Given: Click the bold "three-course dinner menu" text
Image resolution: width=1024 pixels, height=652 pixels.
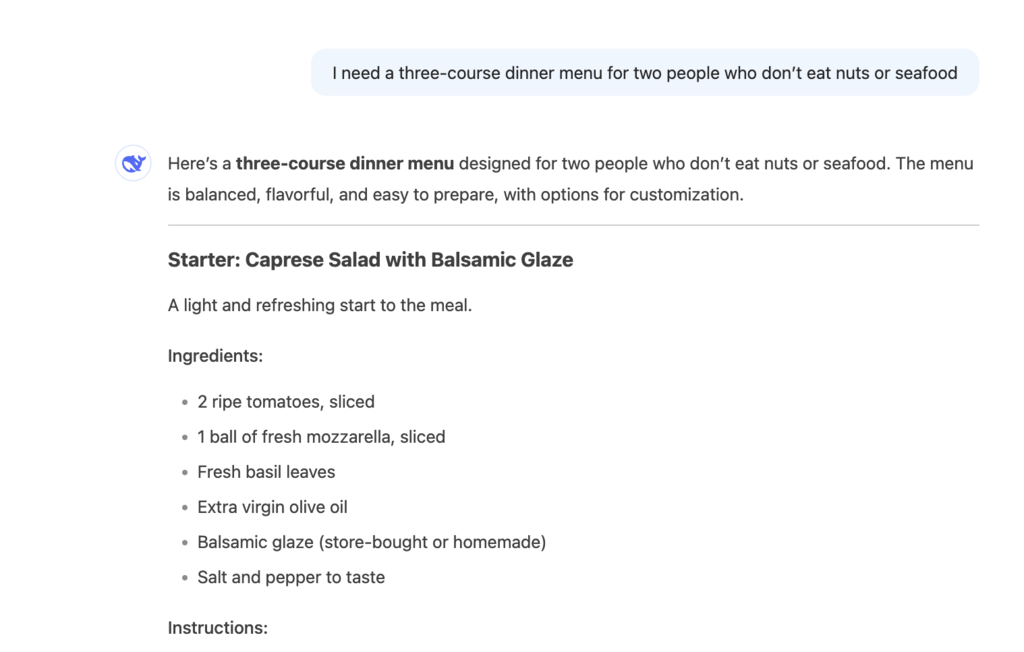Looking at the screenshot, I should coord(345,163).
